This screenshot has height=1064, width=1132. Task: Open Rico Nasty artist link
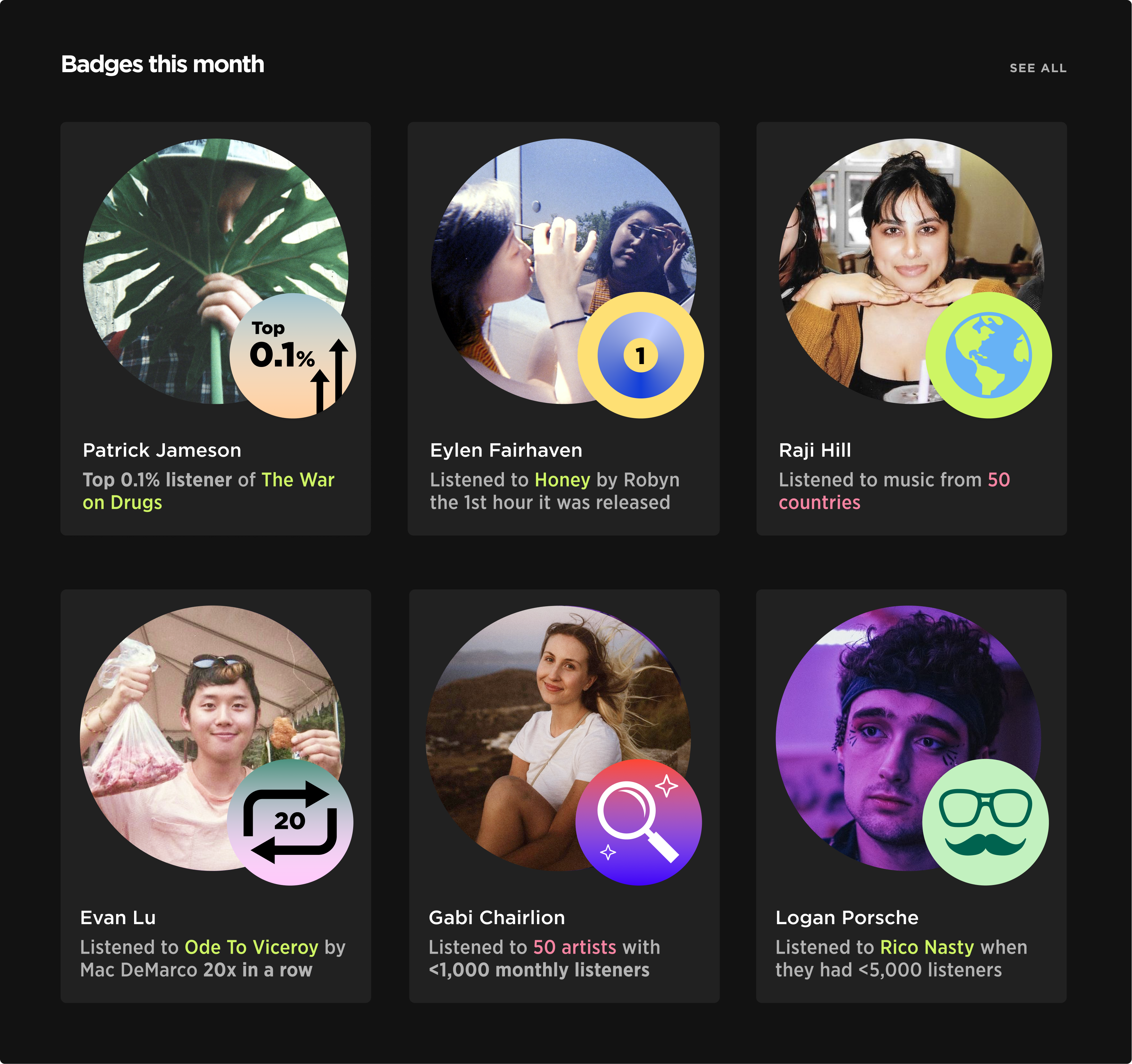click(926, 947)
